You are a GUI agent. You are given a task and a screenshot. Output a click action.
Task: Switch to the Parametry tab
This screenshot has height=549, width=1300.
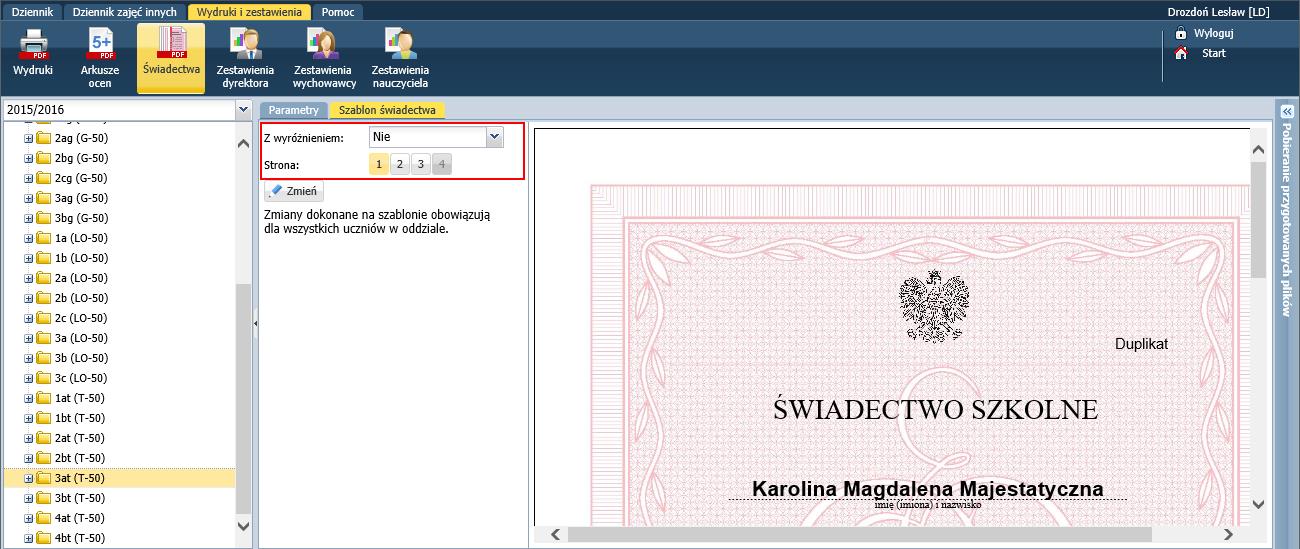tap(293, 110)
